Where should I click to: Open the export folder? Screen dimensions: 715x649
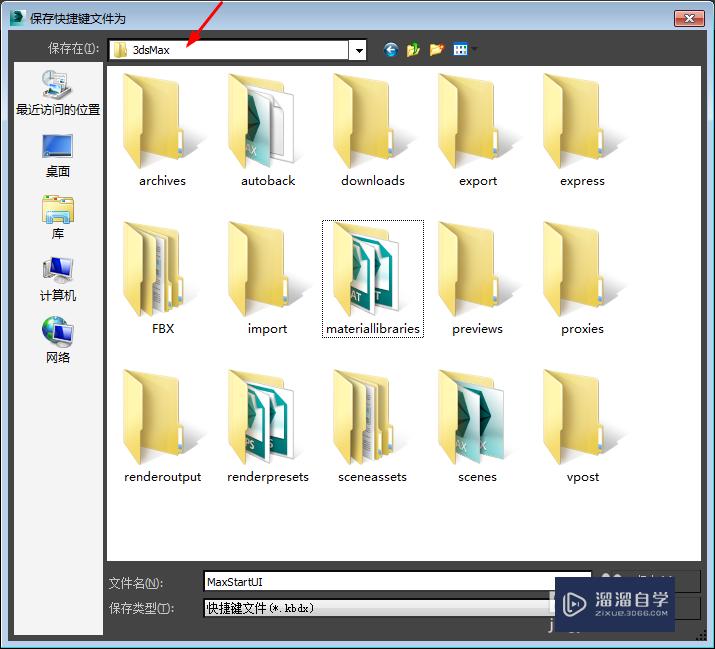[x=477, y=131]
